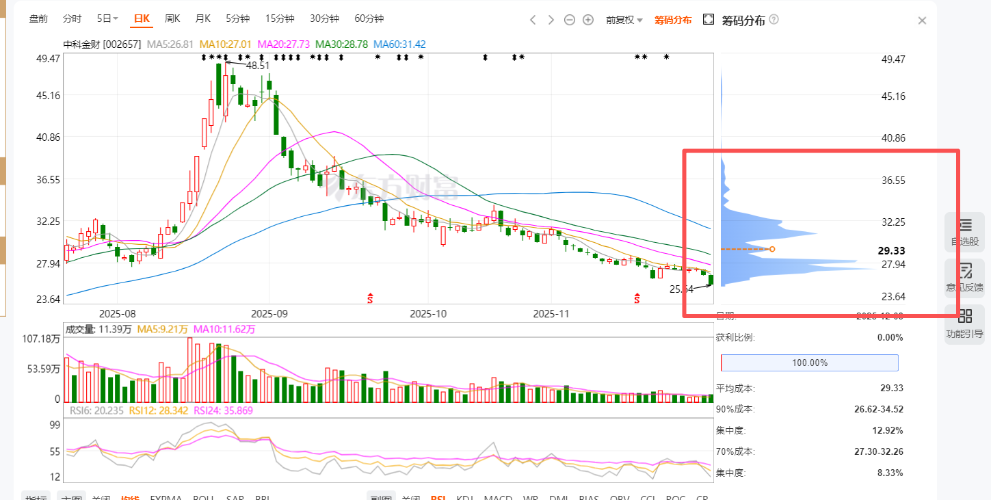Select the 周K tab

pos(173,18)
